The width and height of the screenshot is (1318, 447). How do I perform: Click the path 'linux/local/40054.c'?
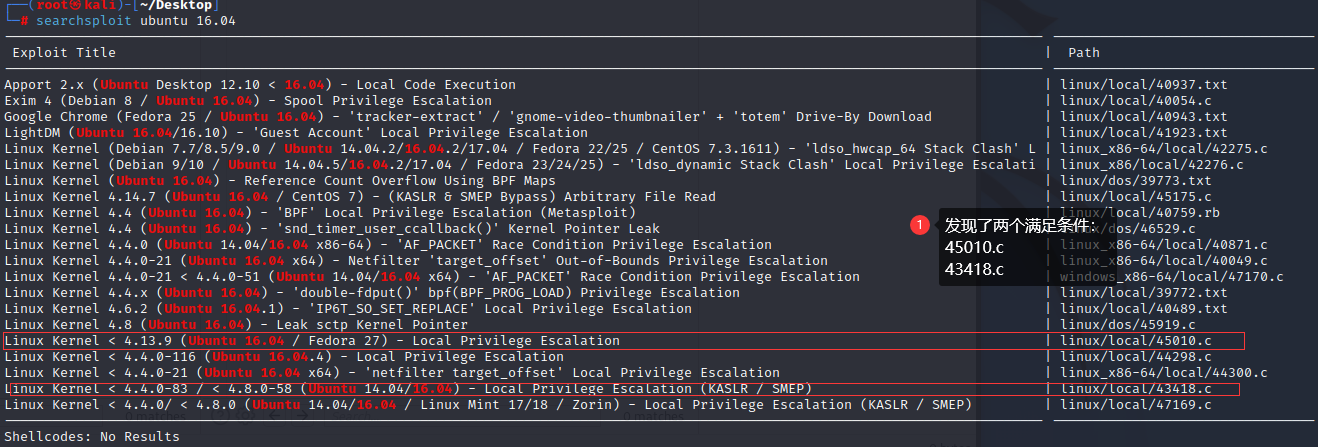(x=1136, y=101)
